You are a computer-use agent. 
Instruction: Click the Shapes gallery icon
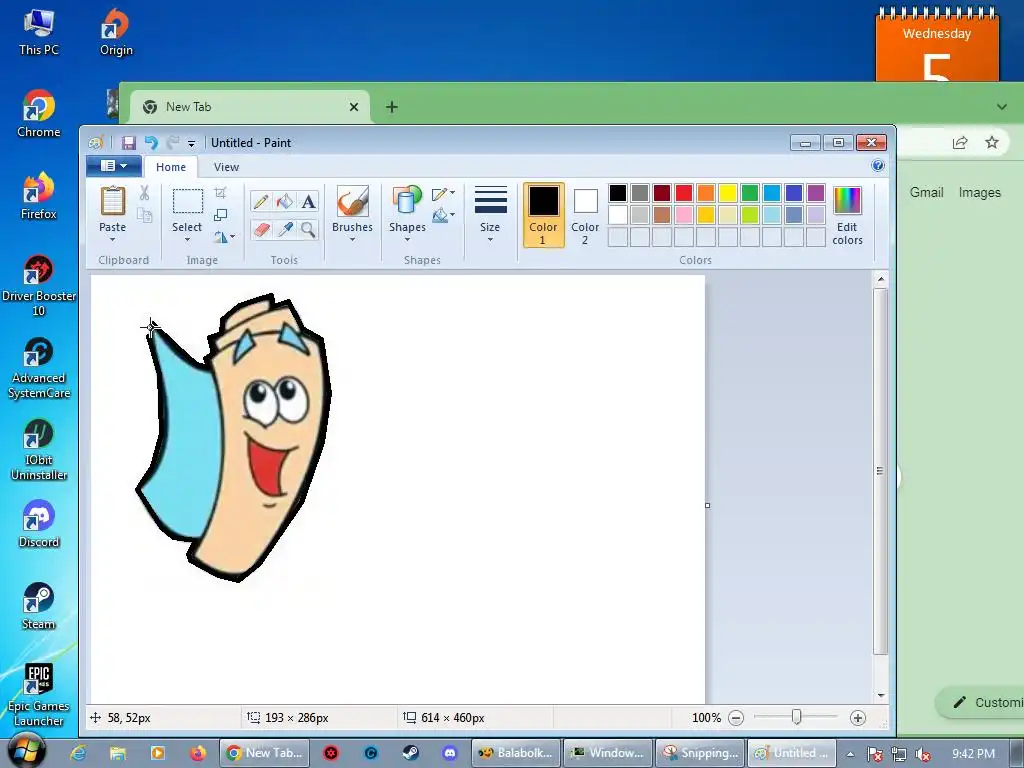(407, 201)
